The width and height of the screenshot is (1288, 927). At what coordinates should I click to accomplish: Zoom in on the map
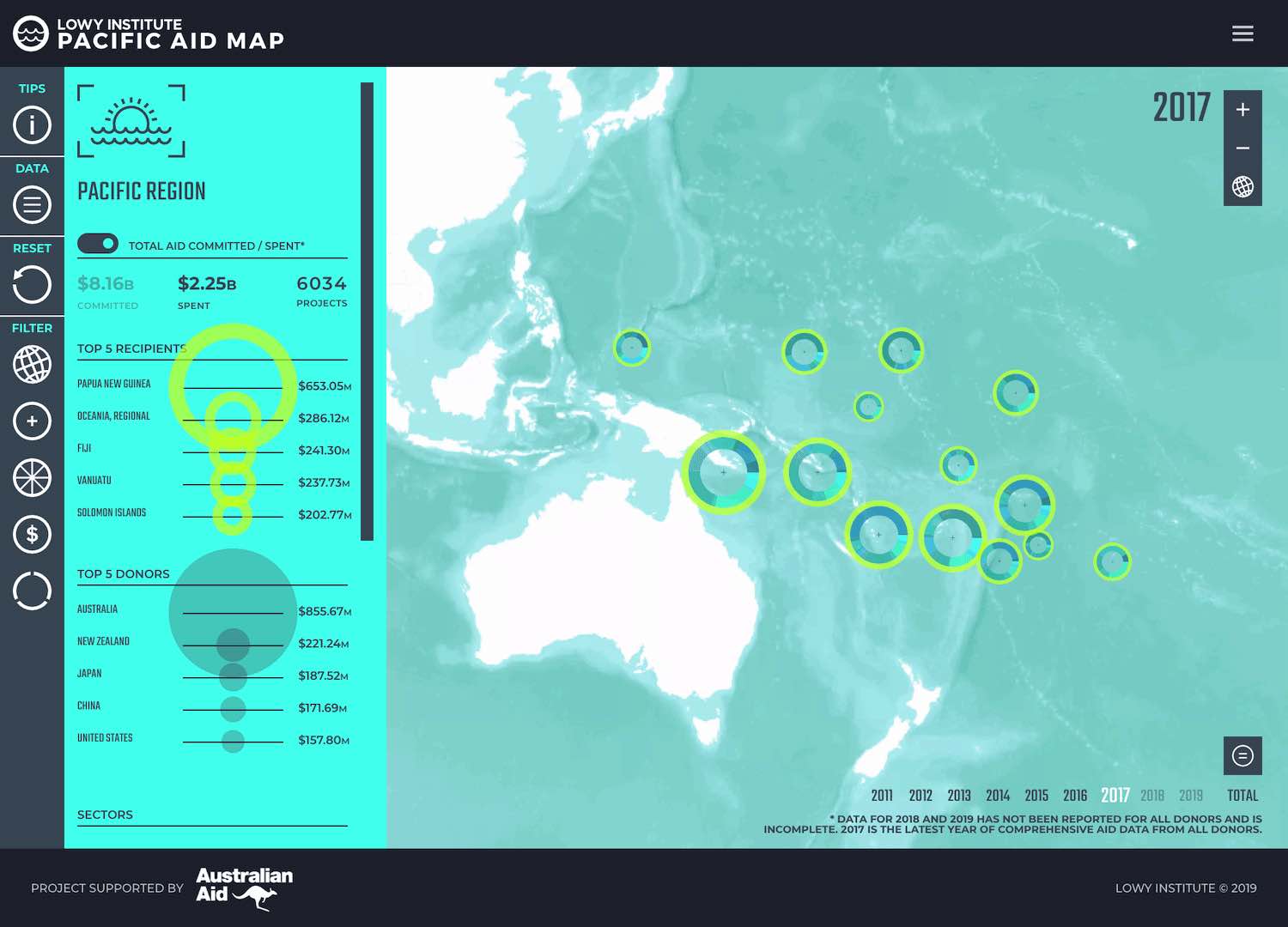point(1242,110)
